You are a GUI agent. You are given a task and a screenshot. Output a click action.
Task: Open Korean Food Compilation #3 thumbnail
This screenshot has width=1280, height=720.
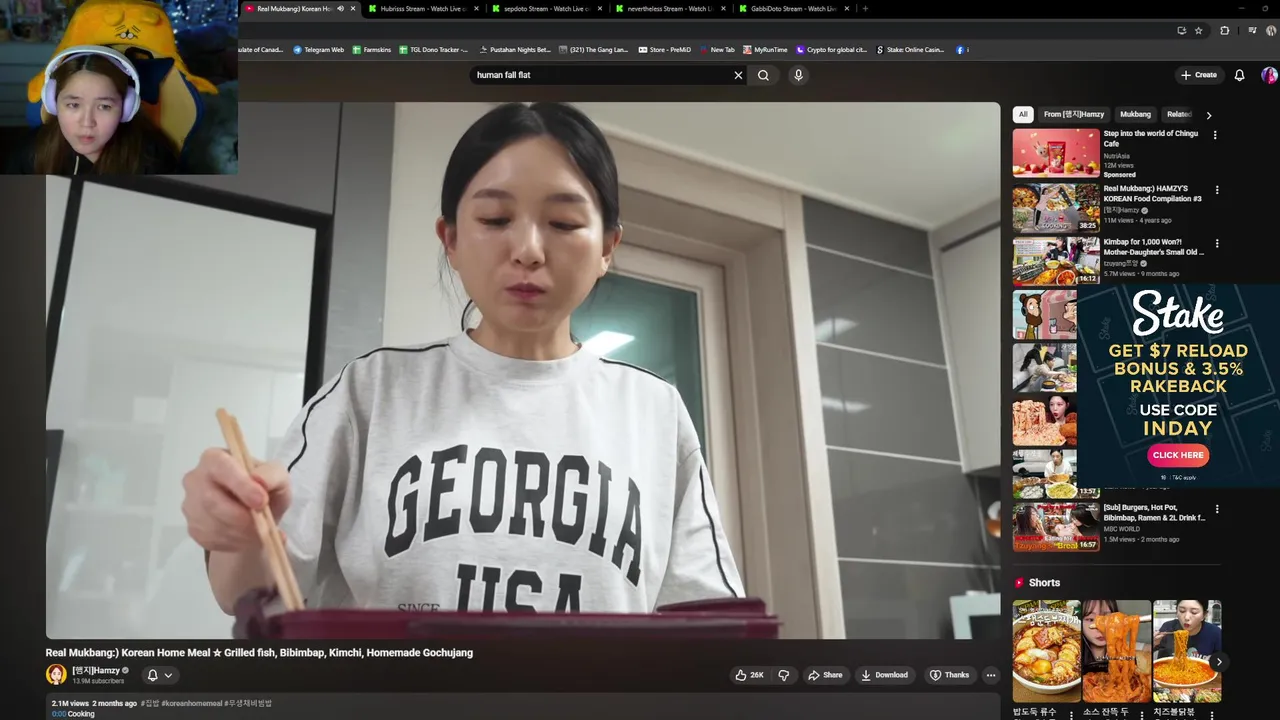pyautogui.click(x=1056, y=207)
